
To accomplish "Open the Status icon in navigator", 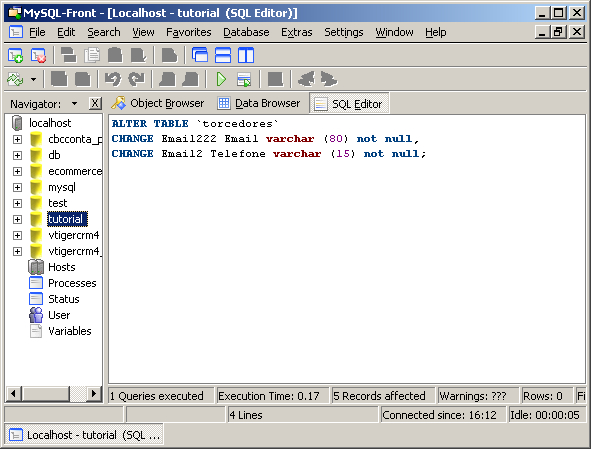I will point(36,299).
